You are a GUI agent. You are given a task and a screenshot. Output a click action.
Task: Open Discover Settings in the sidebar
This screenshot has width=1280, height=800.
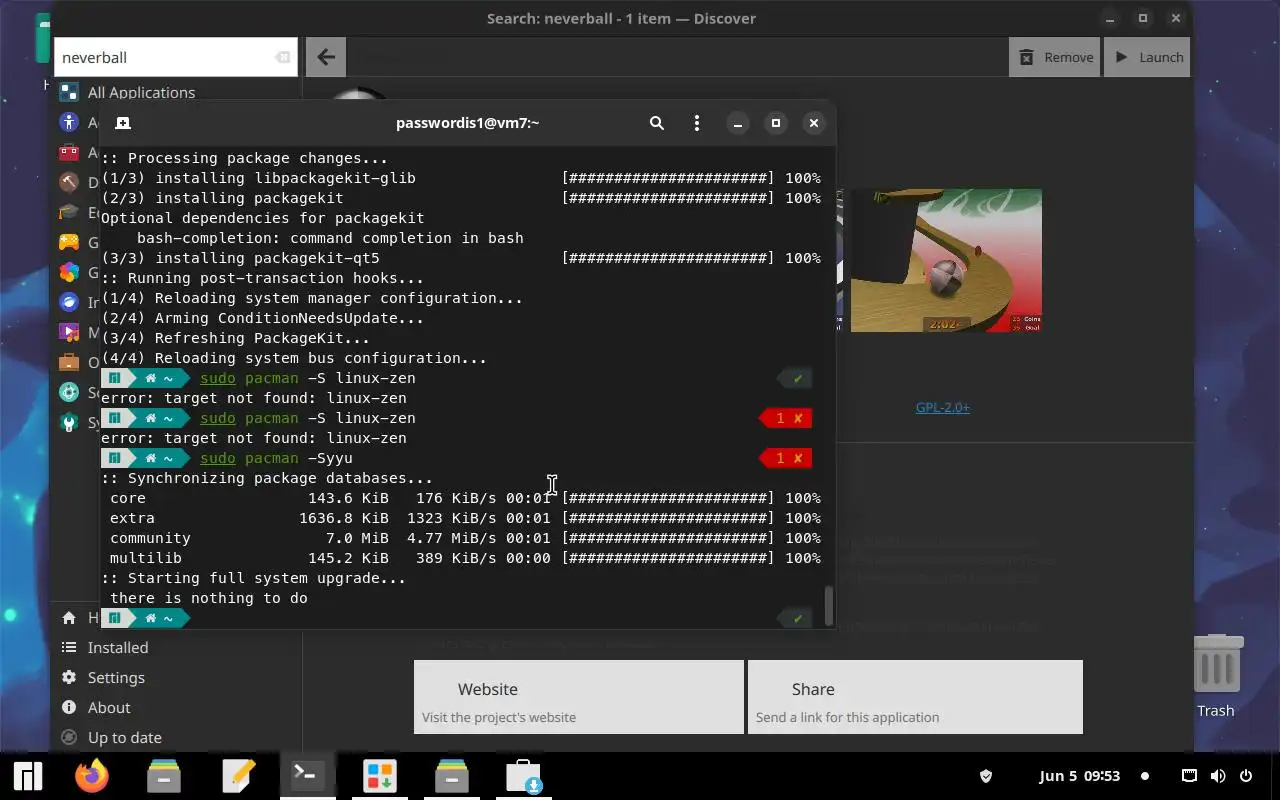click(x=116, y=677)
